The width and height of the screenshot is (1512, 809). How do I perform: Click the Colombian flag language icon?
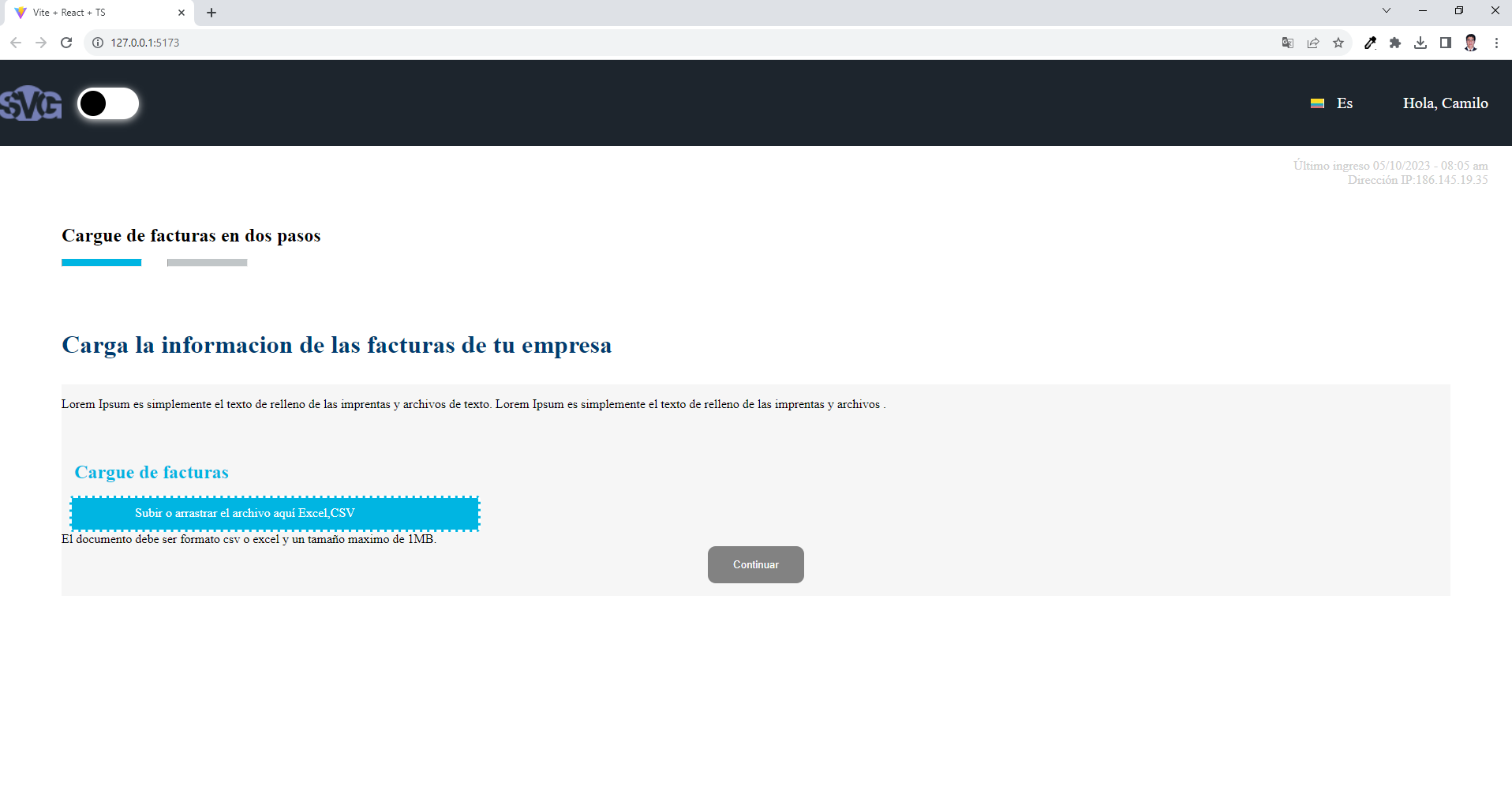tap(1316, 103)
